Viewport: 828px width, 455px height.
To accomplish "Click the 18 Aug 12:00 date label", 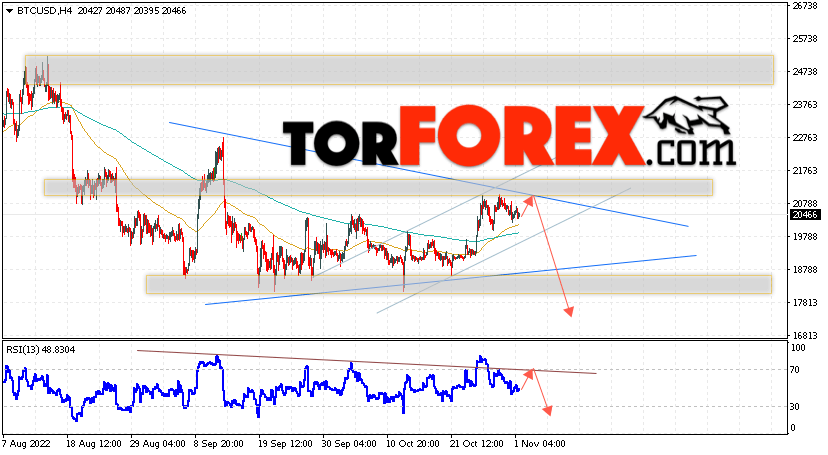I will pos(93,443).
